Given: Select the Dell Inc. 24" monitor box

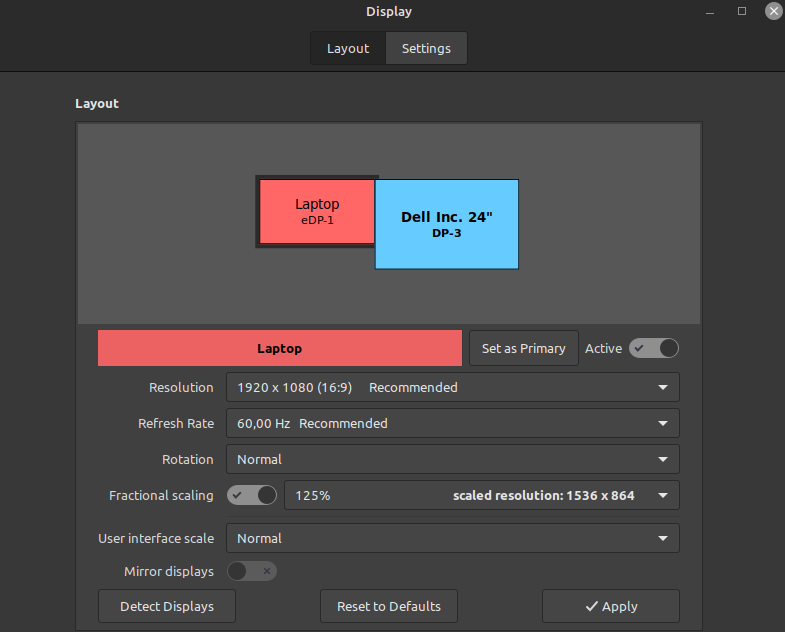Looking at the screenshot, I should (446, 224).
